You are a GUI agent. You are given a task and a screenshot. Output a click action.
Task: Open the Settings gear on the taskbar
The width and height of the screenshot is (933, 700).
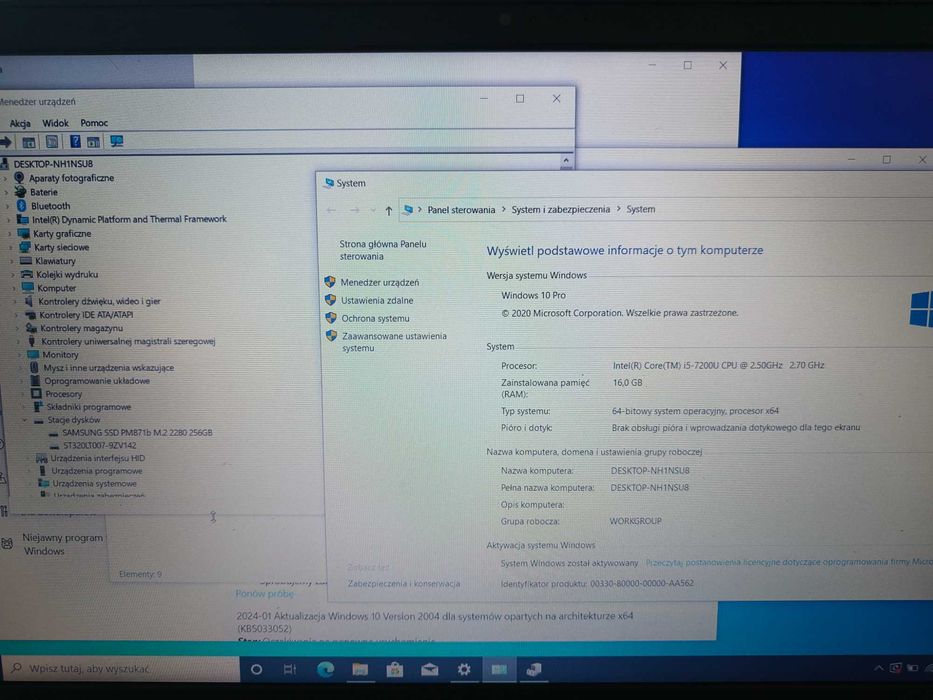464,670
